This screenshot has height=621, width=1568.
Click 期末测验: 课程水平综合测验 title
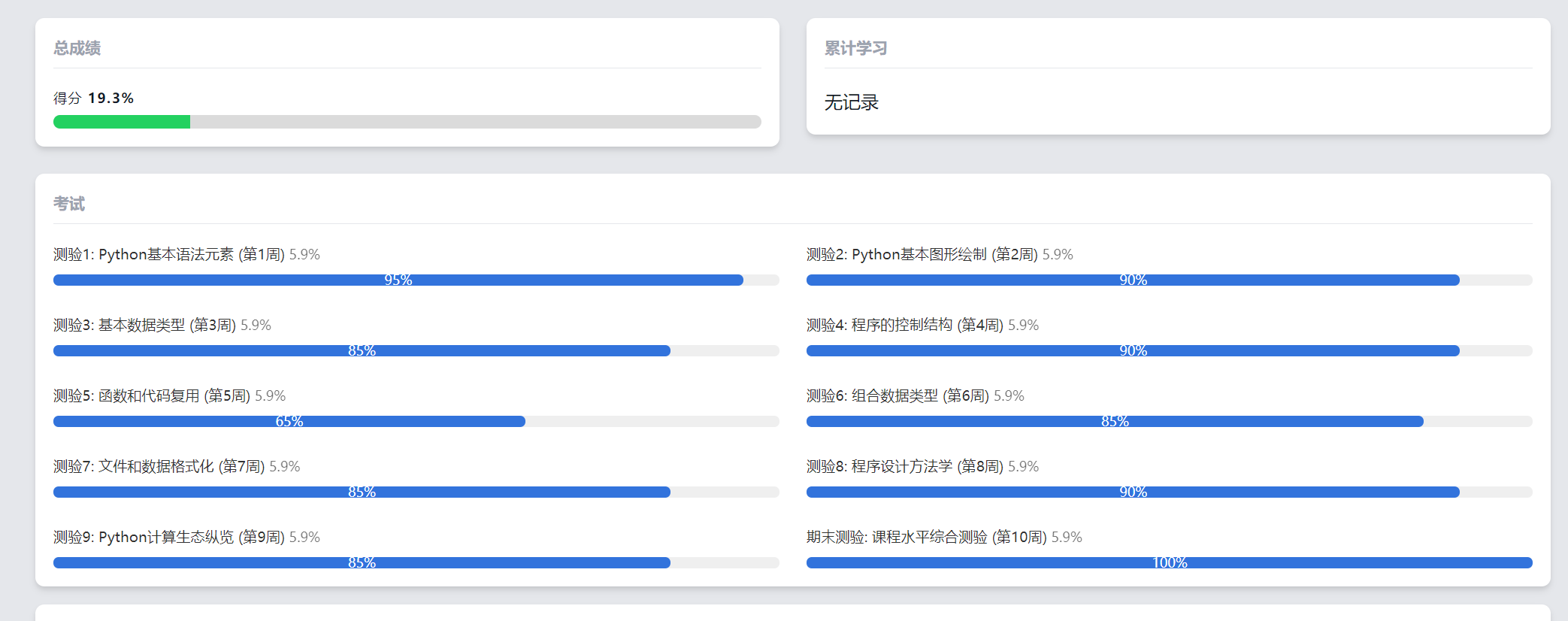point(926,538)
